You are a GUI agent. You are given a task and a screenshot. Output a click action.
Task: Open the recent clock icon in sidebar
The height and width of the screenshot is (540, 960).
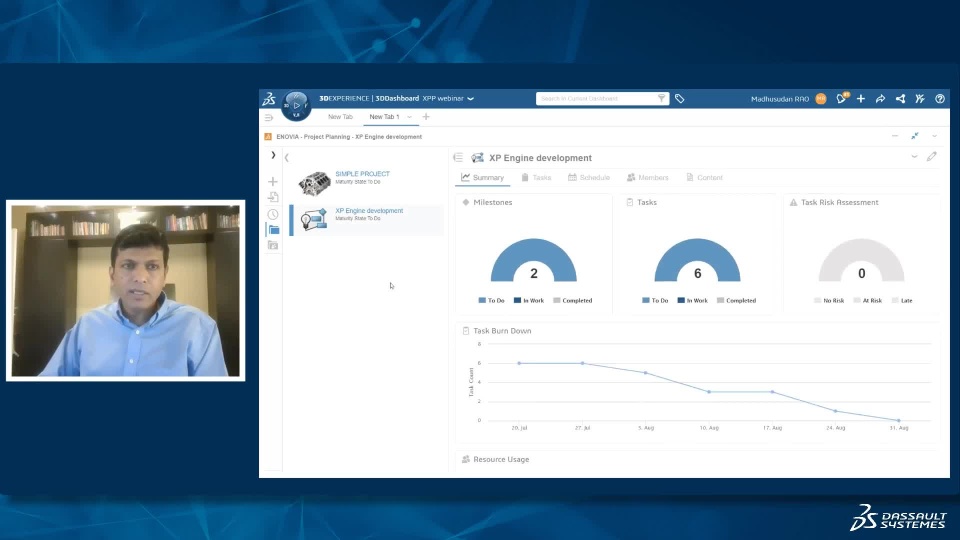[x=273, y=214]
